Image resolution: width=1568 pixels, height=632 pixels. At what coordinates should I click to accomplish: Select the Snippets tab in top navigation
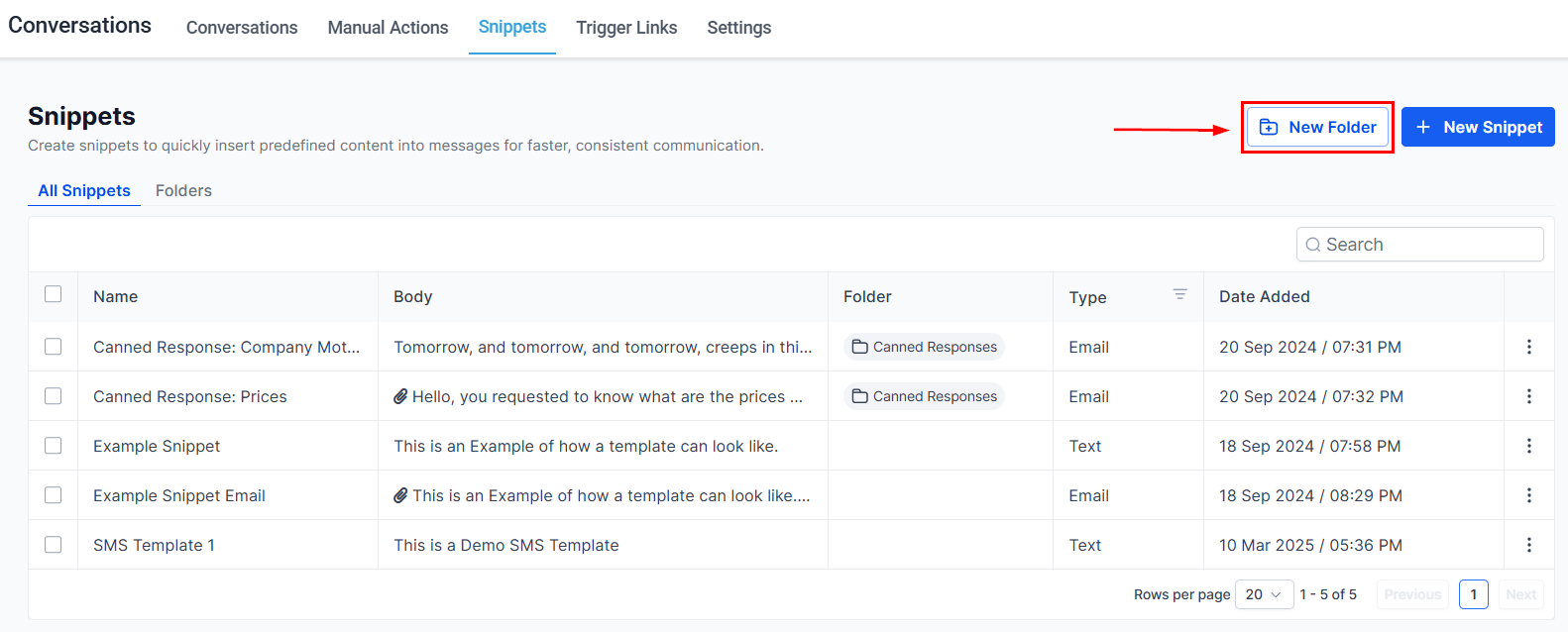pyautogui.click(x=512, y=27)
